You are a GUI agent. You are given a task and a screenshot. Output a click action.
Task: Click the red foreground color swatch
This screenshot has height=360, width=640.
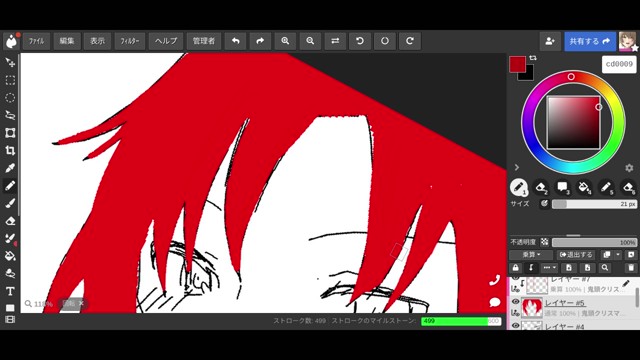tap(517, 64)
